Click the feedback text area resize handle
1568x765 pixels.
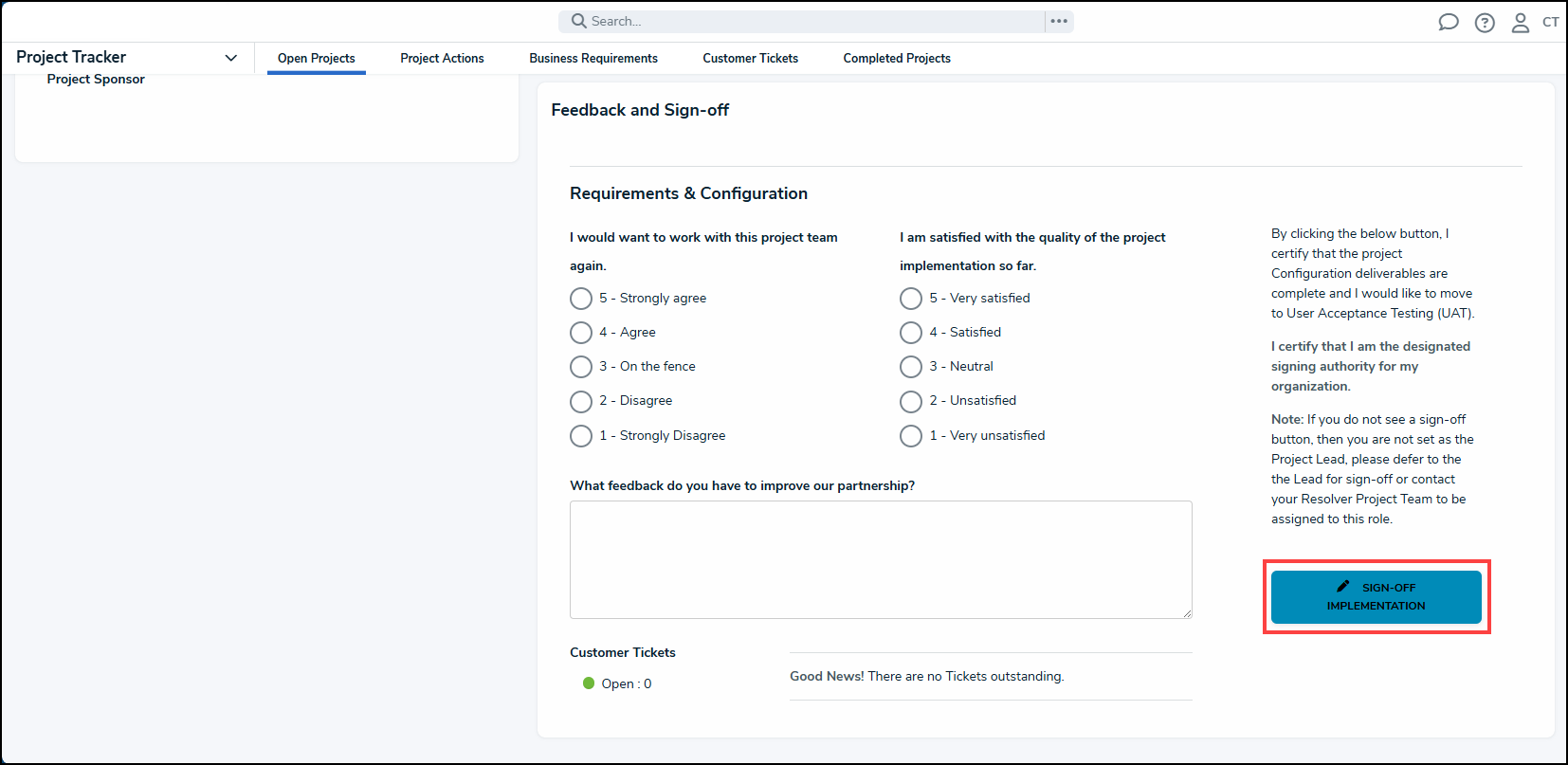click(1187, 613)
